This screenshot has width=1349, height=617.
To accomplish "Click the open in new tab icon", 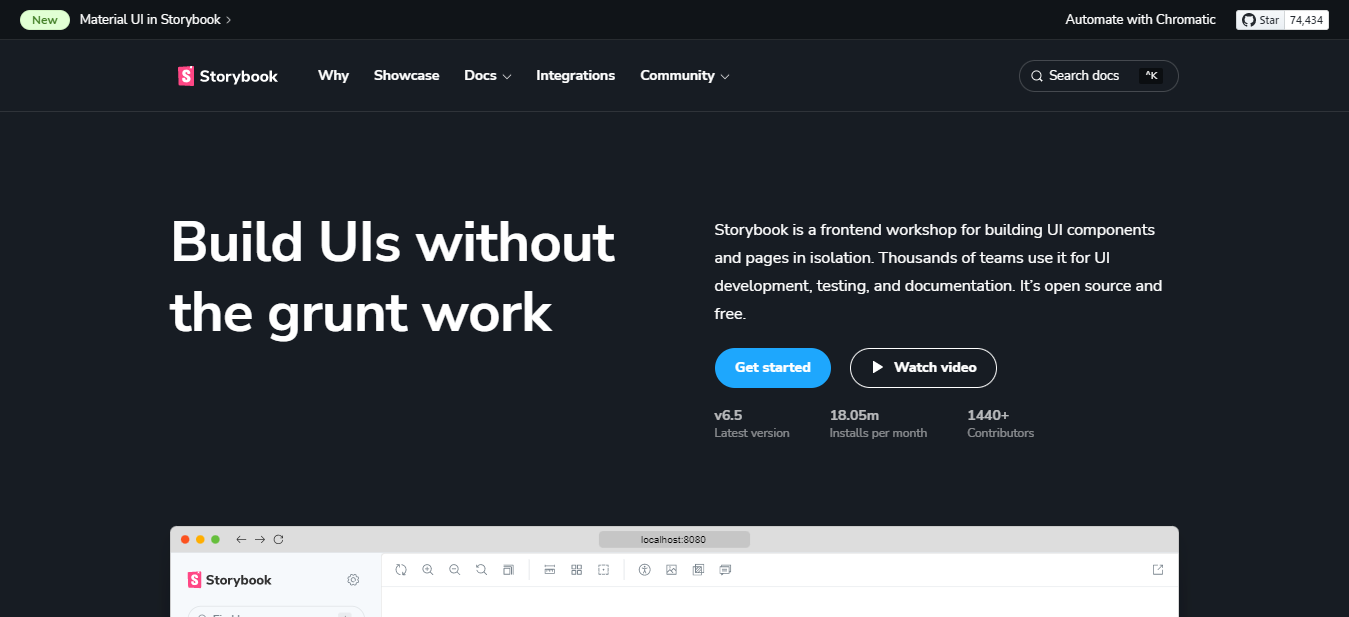I will [x=1158, y=570].
